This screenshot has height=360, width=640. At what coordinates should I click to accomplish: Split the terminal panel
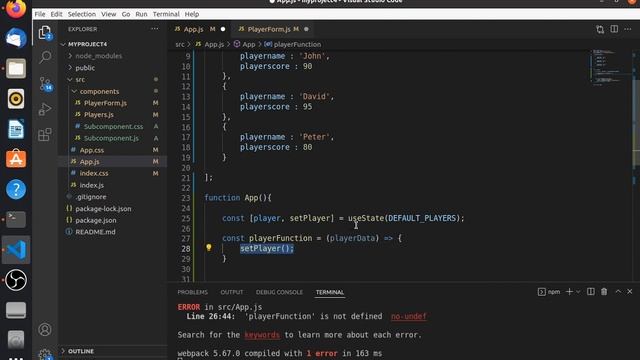point(591,292)
